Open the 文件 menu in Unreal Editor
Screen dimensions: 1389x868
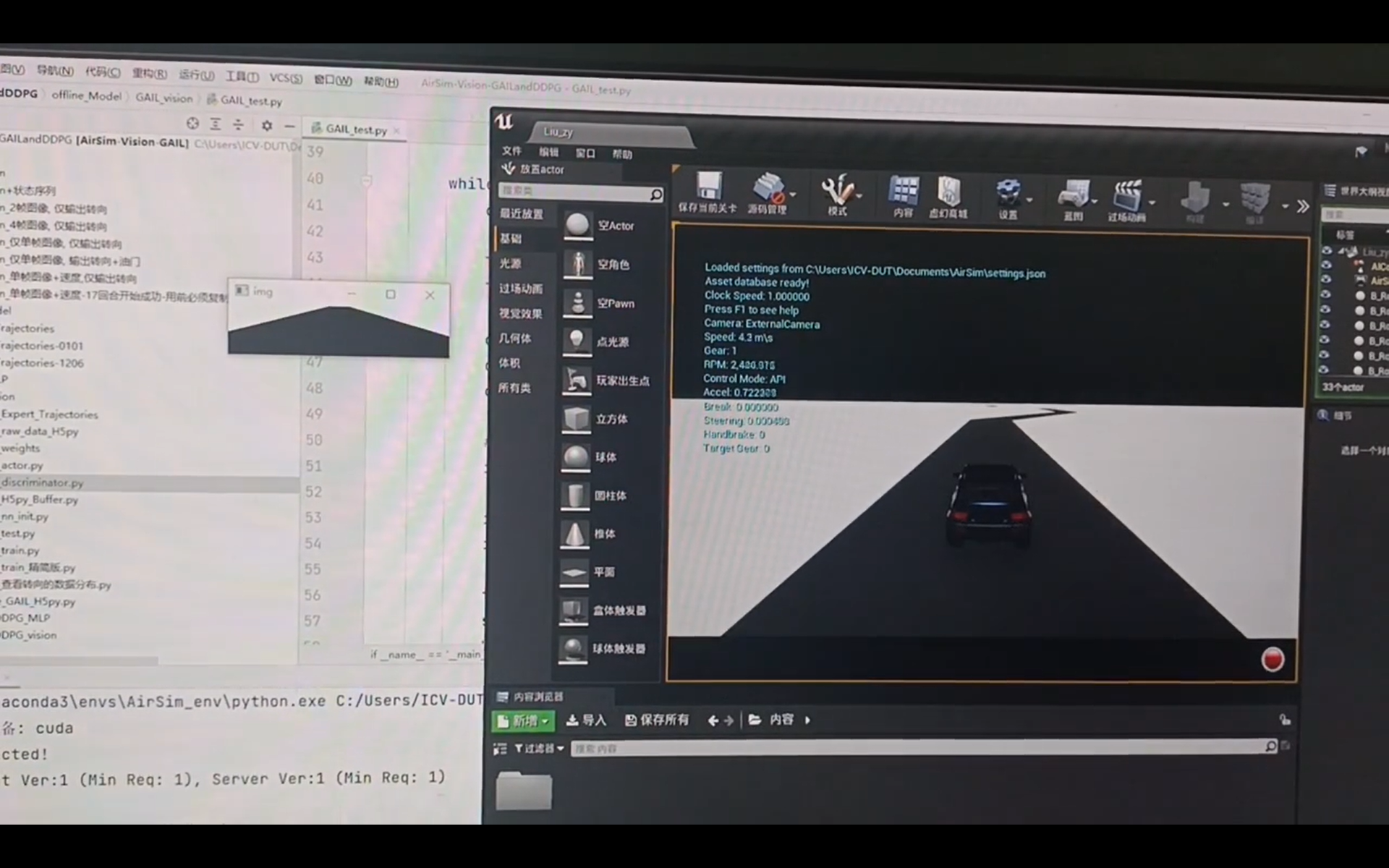[x=511, y=151]
